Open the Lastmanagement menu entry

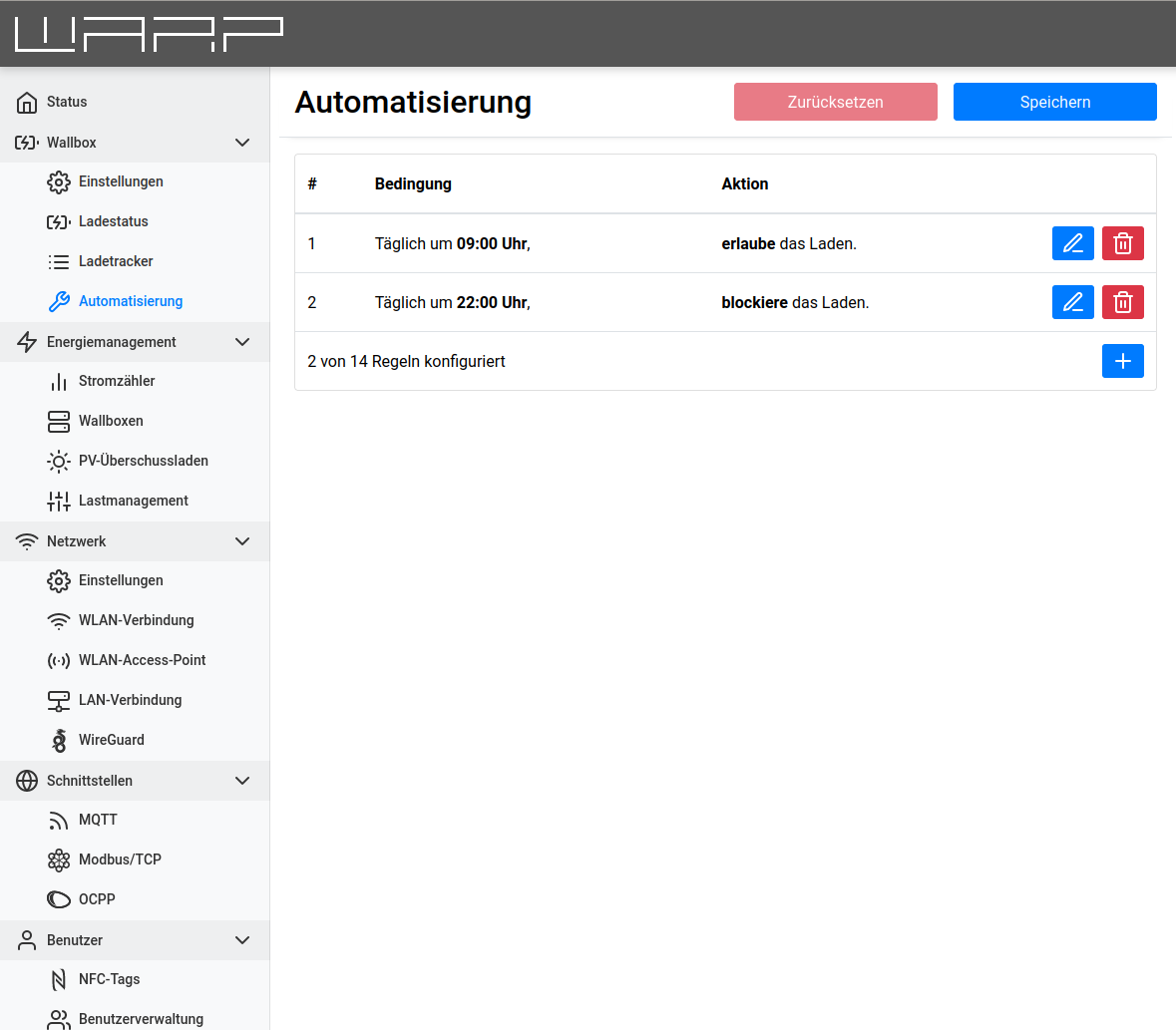pos(133,501)
